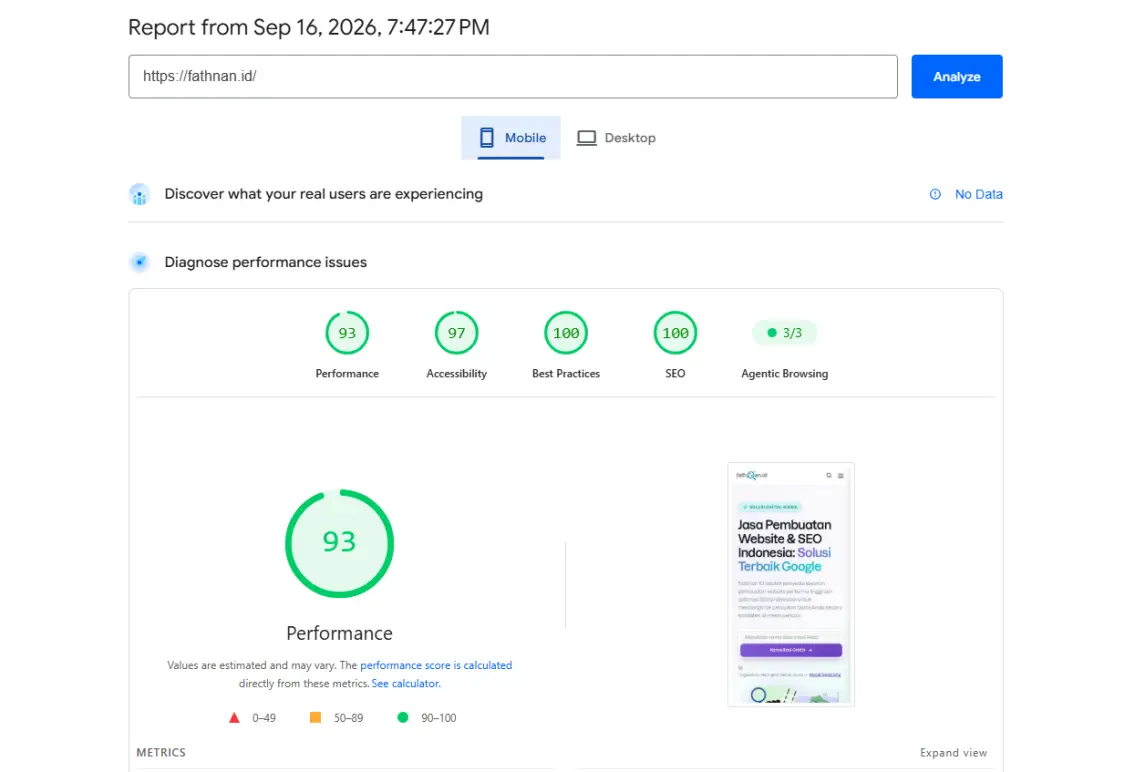Click the Agentic Browsing 3/3 badge
The width and height of the screenshot is (1144, 772).
[784, 333]
